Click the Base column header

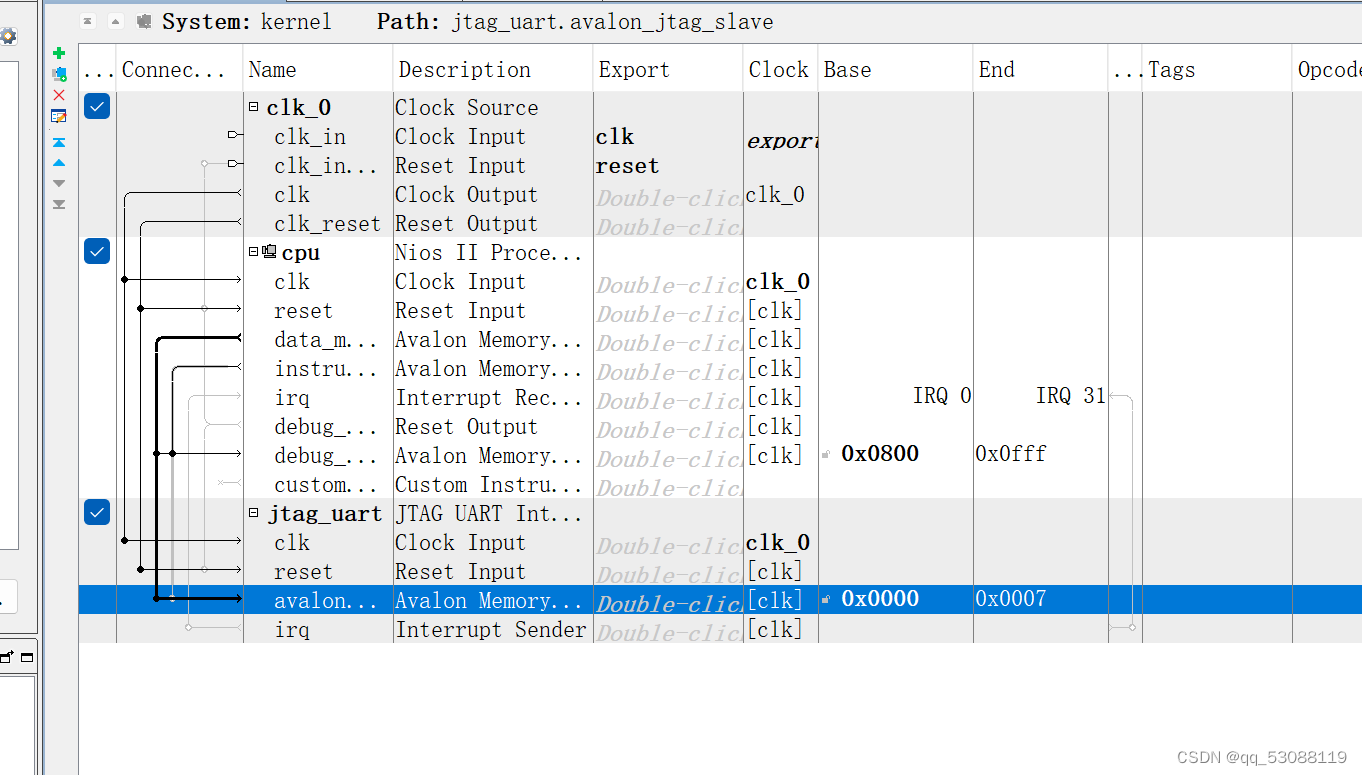(895, 69)
